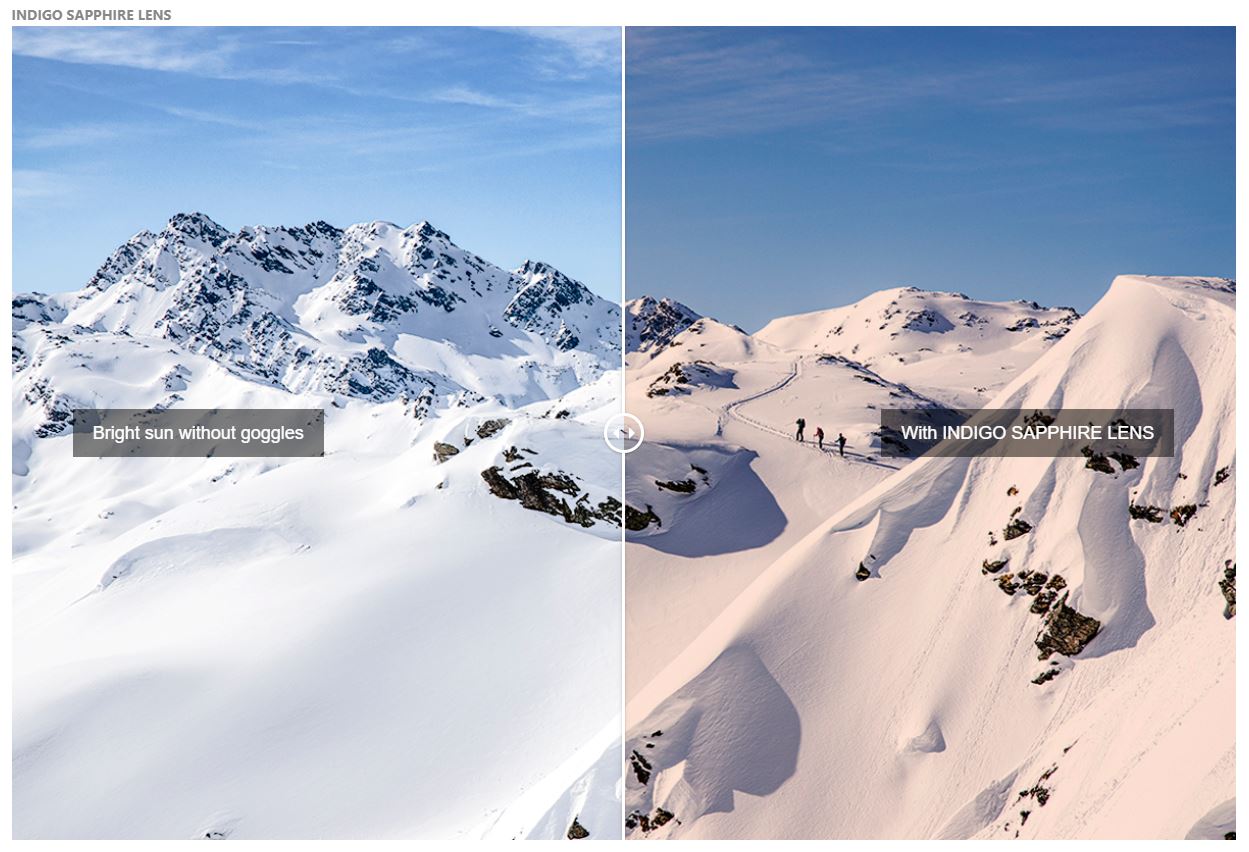Click the vertical white divider line above the handle
This screenshot has height=852, width=1249.
point(624,220)
